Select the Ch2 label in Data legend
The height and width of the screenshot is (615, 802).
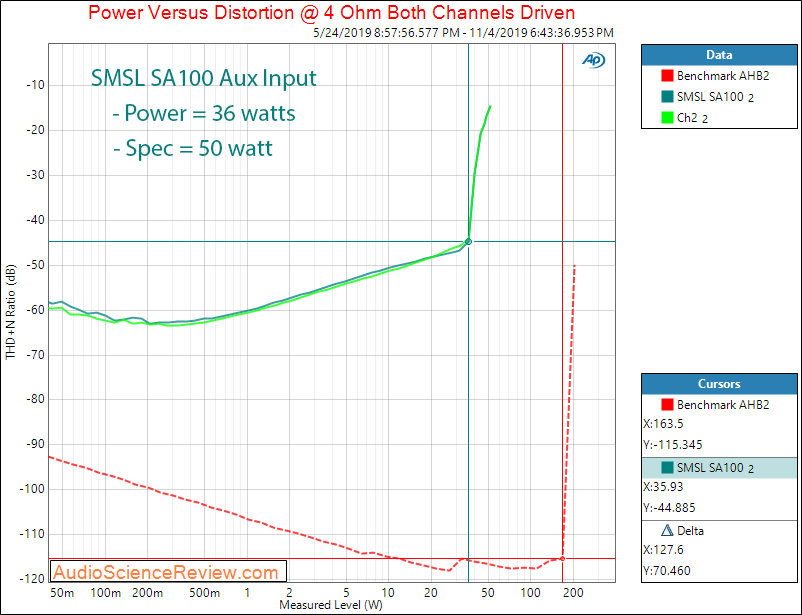[x=692, y=118]
